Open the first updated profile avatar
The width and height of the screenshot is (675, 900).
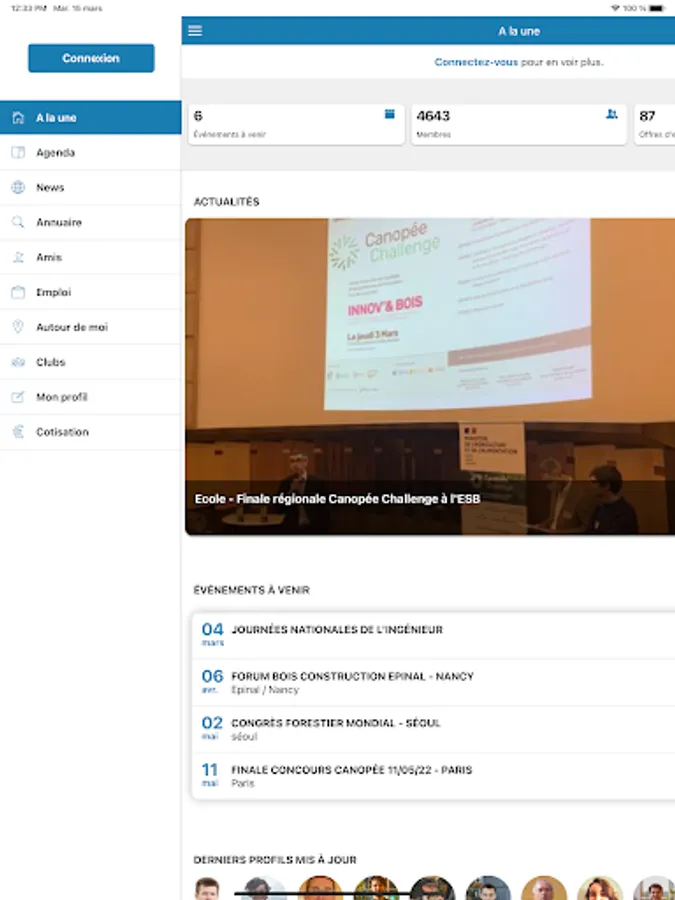click(207, 888)
